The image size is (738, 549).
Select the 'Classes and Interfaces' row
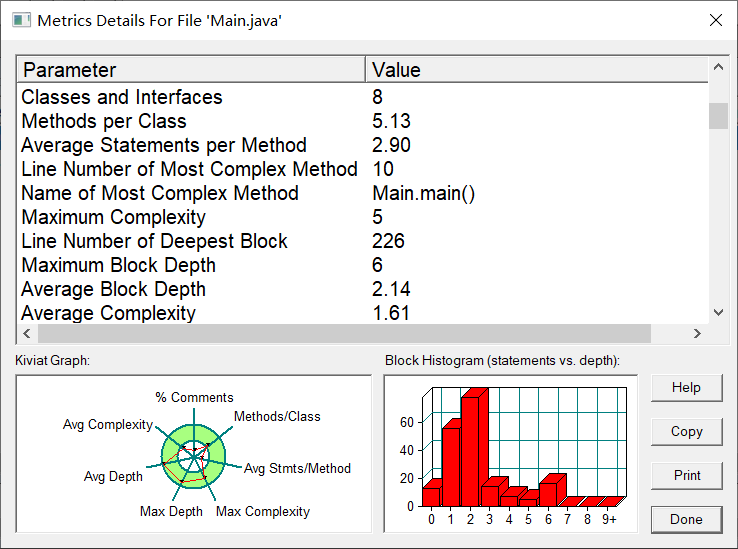(362, 97)
